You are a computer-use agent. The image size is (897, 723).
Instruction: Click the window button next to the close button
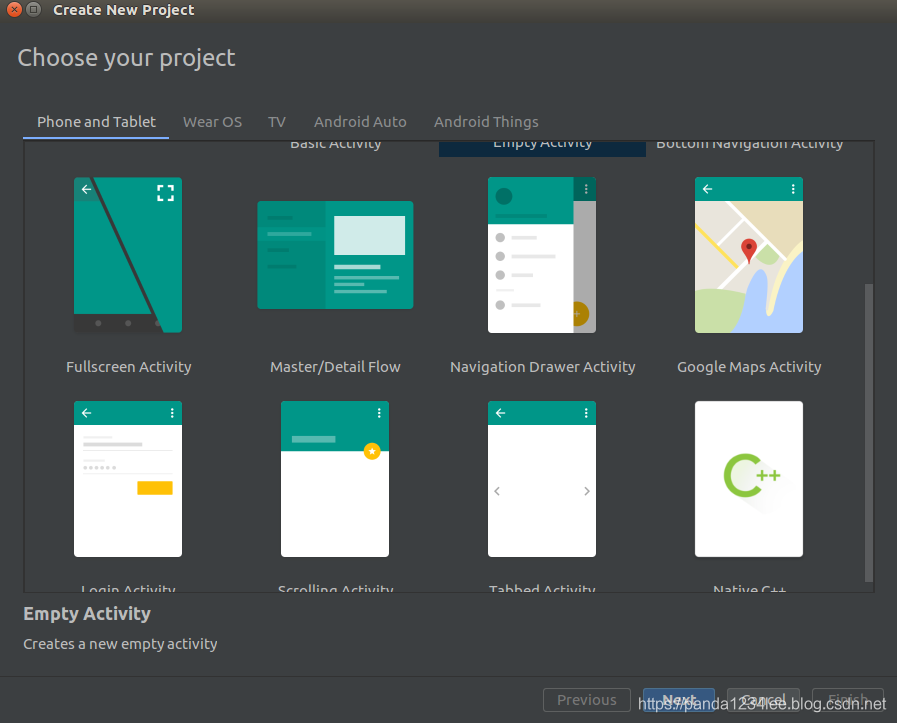[x=34, y=9]
